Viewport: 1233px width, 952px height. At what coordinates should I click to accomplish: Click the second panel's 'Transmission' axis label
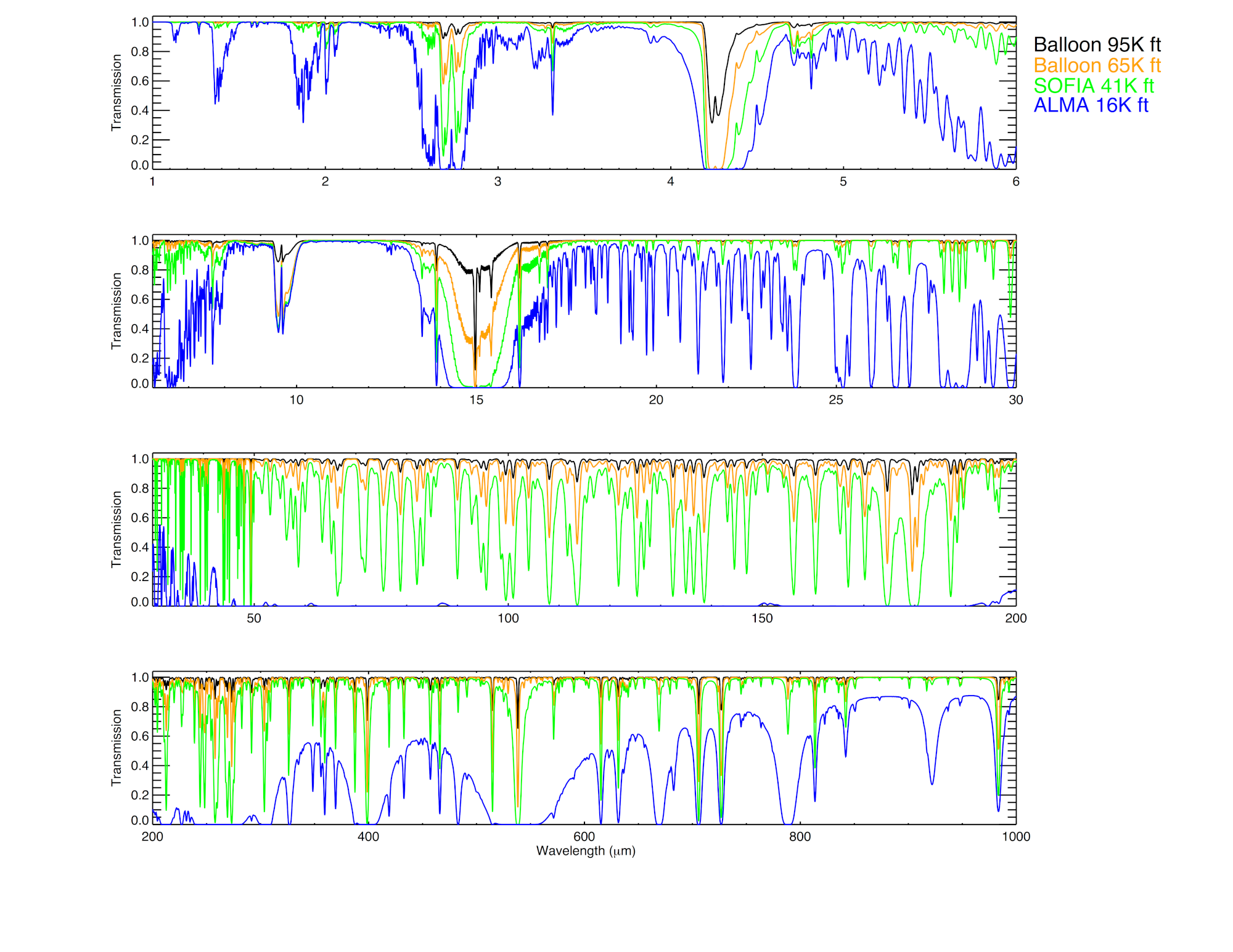point(116,311)
